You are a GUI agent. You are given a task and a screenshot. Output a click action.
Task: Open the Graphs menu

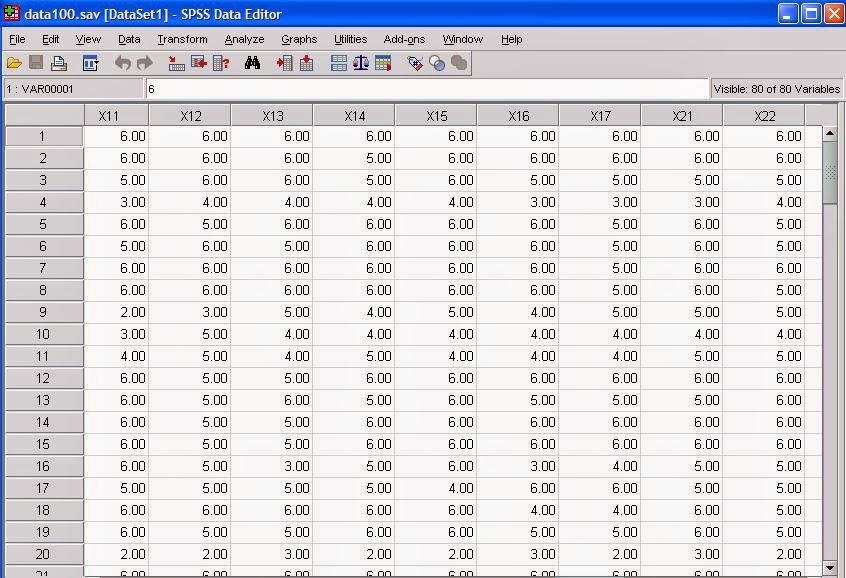click(299, 39)
